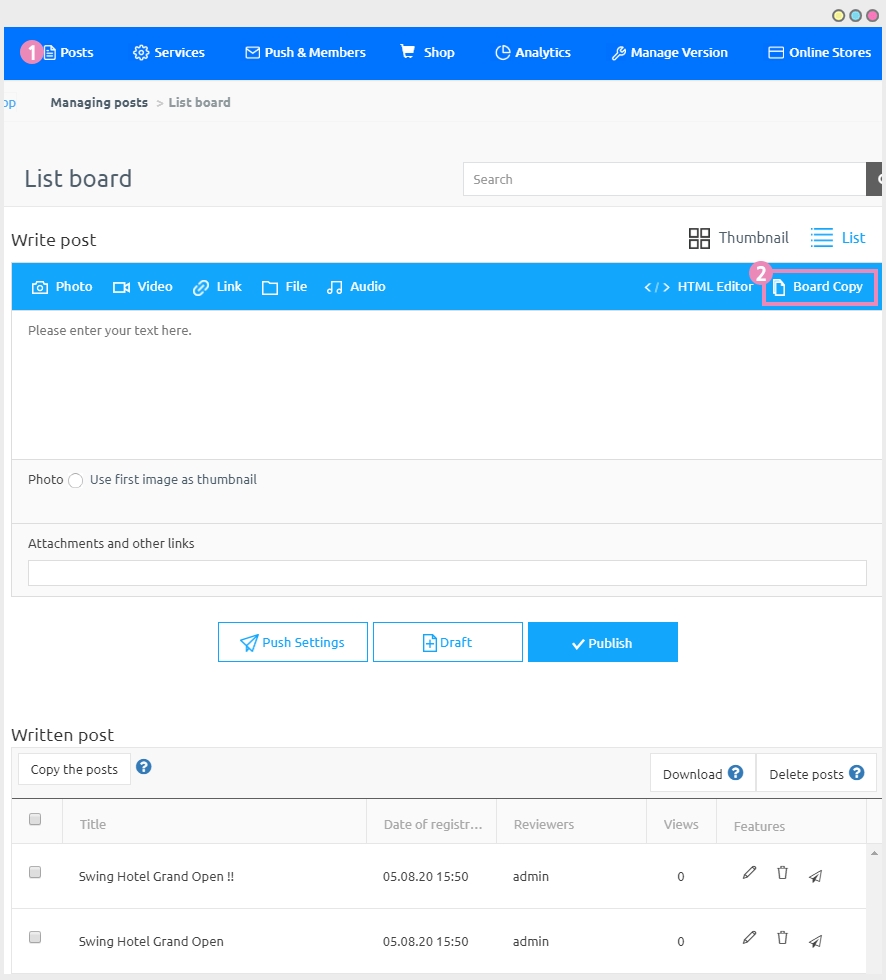Switch to List view
The height and width of the screenshot is (980, 886).
click(837, 238)
